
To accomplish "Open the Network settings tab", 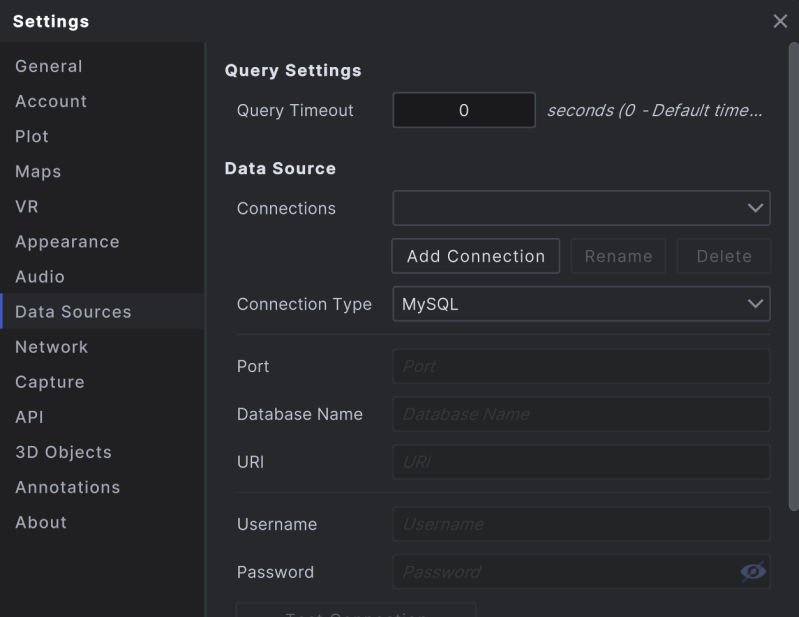I will coord(52,346).
